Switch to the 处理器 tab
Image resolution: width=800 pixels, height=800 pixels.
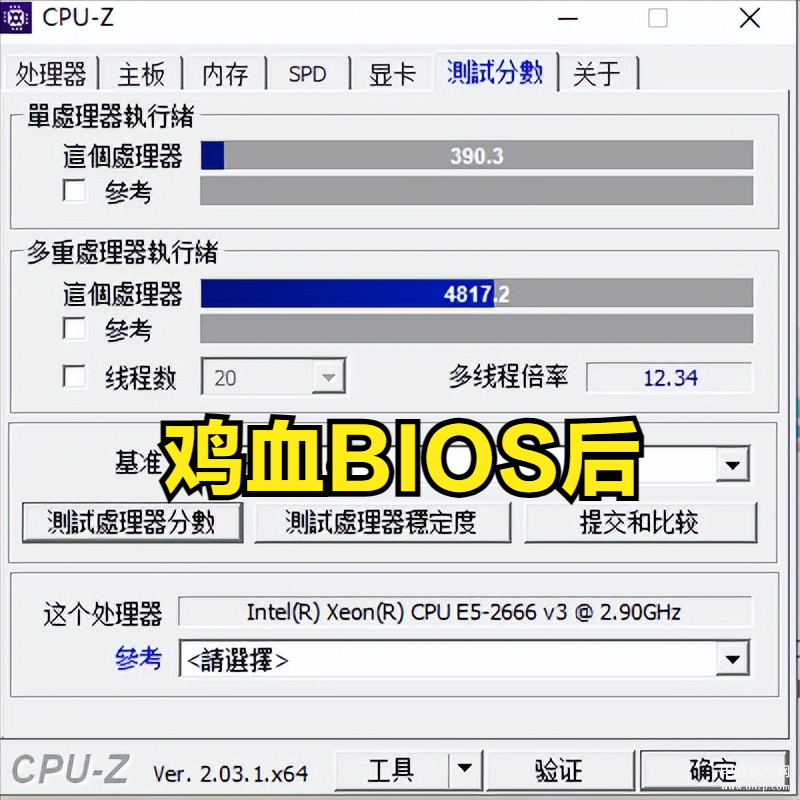click(50, 73)
